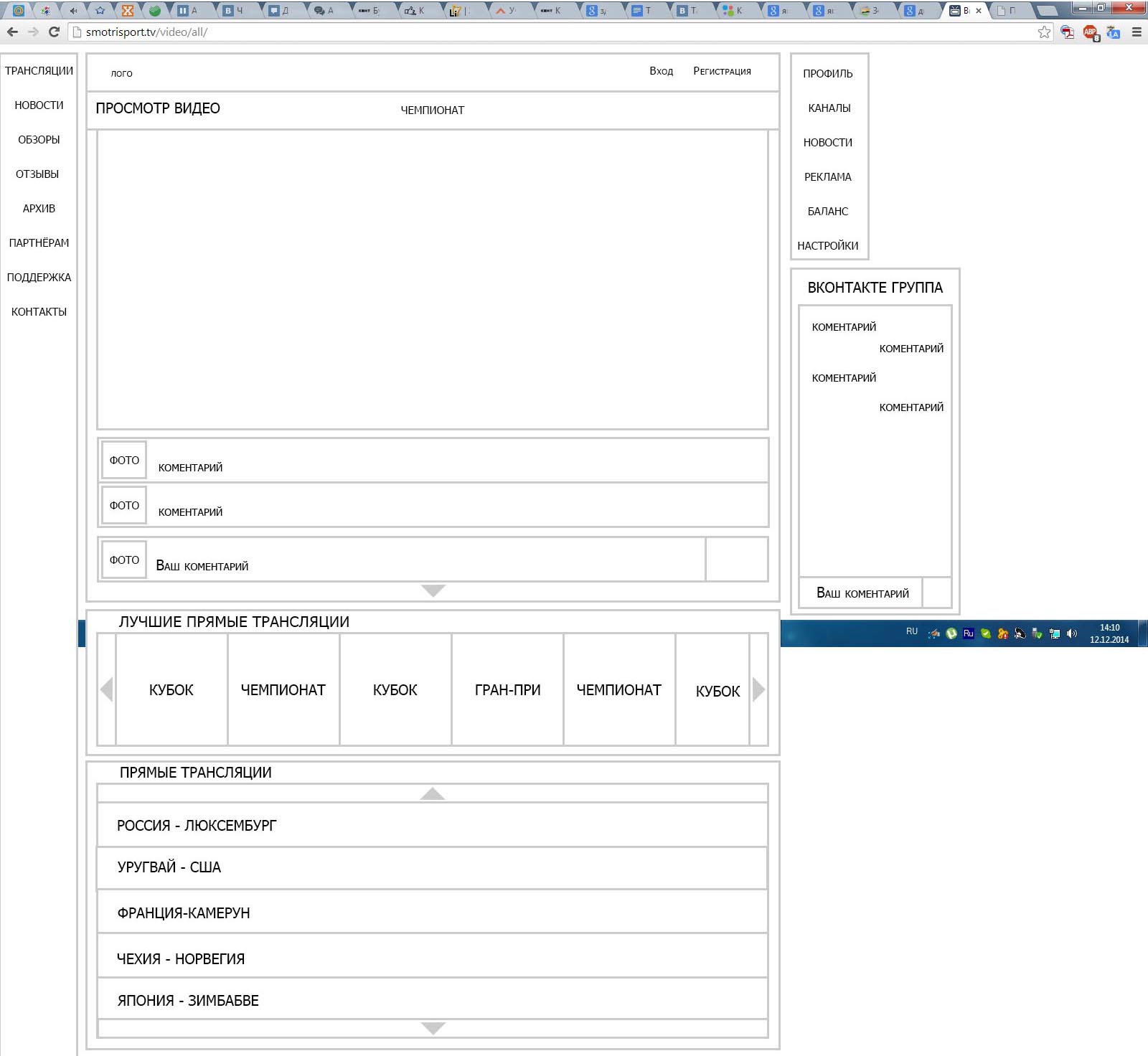Expand more comments with the down arrow below comments
The image size is (1148, 1056).
point(433,590)
